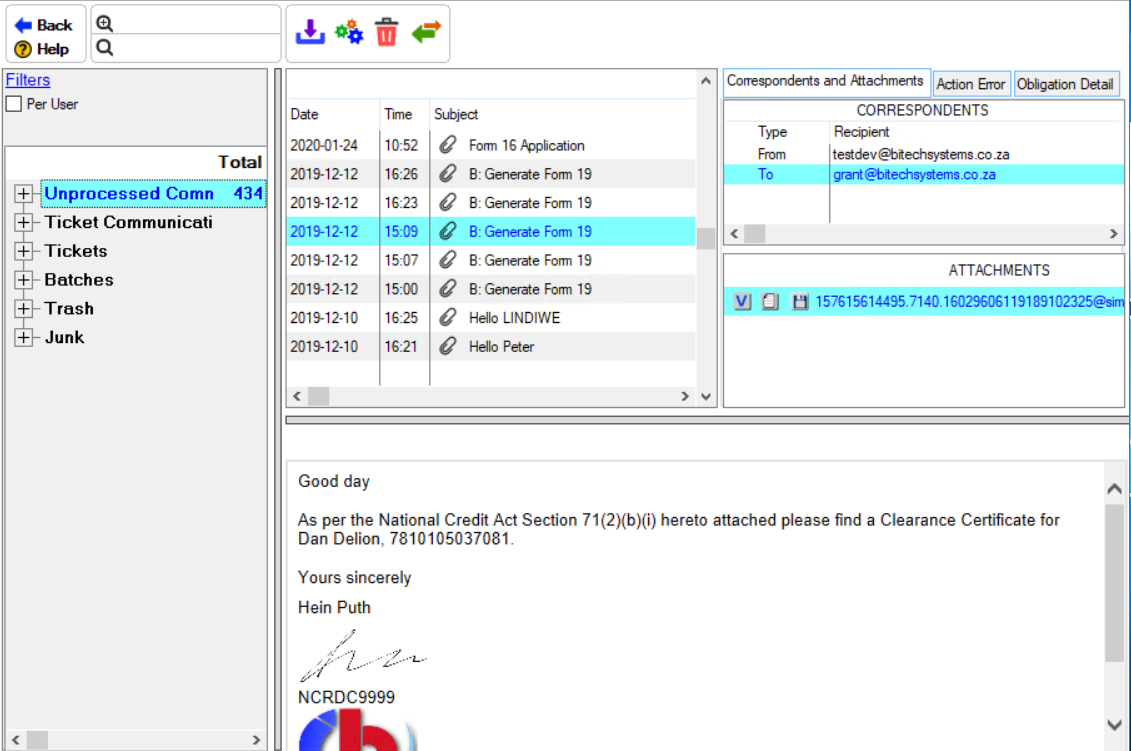This screenshot has height=751, width=1131.
Task: Expand the Trash tree node
Action: [x=24, y=309]
